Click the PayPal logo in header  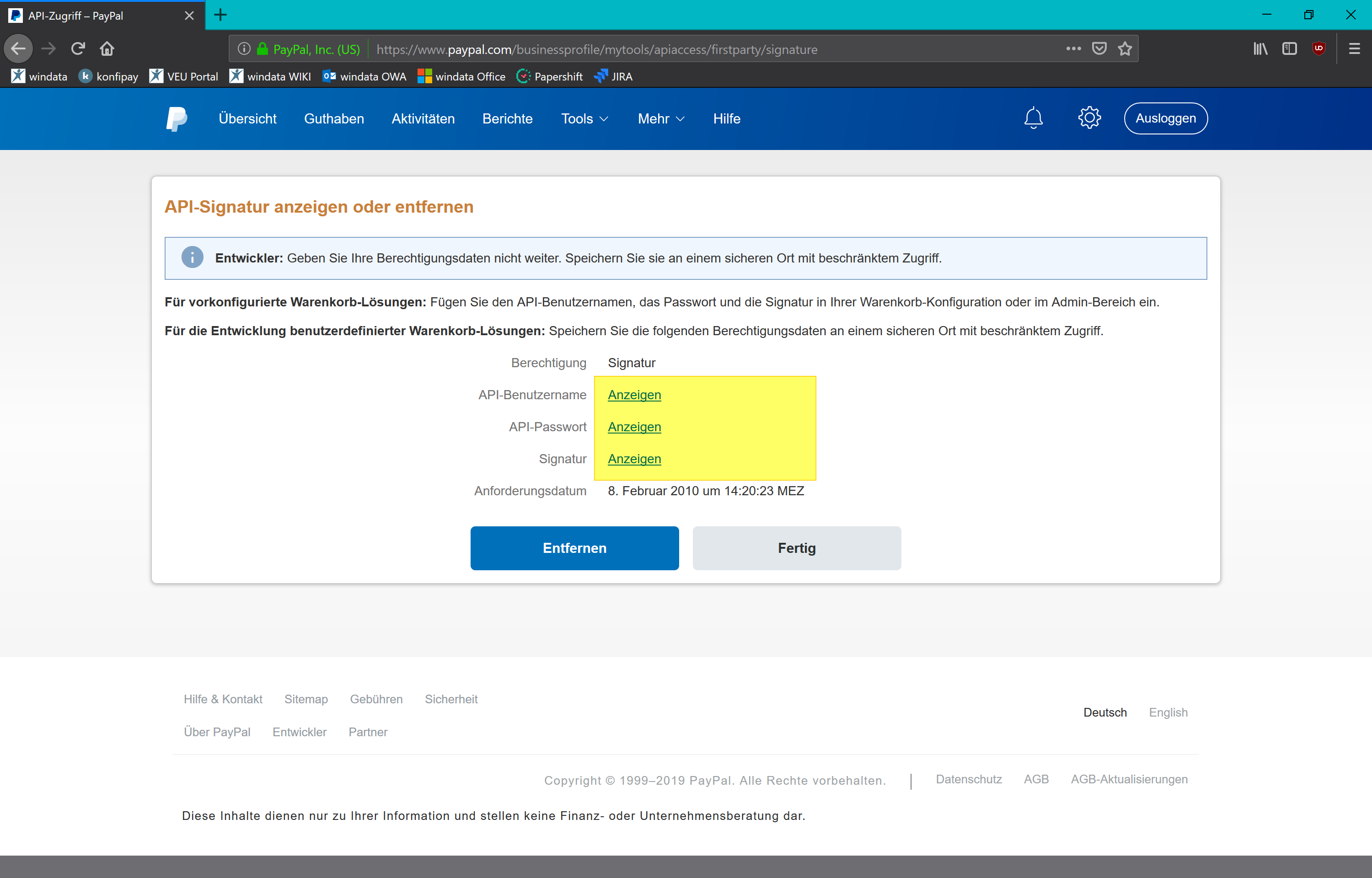pos(176,118)
